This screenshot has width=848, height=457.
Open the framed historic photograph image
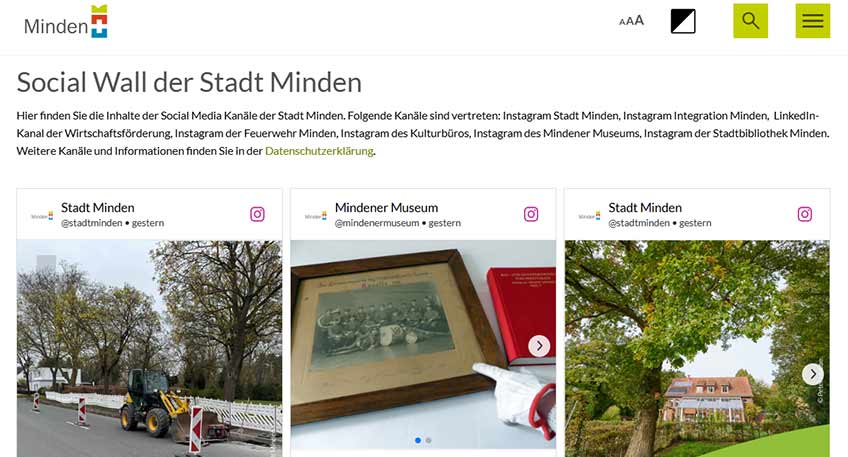point(423,344)
